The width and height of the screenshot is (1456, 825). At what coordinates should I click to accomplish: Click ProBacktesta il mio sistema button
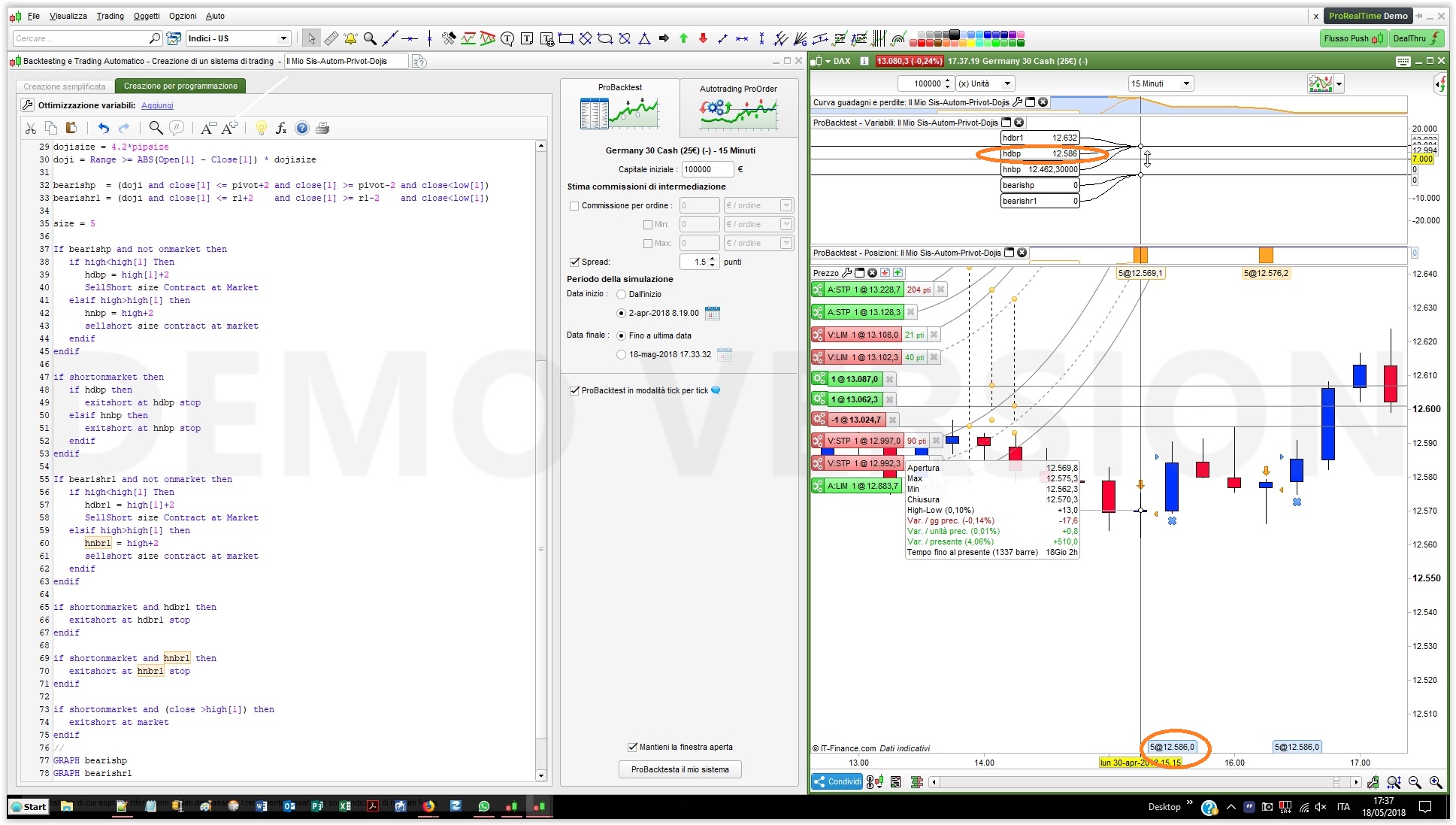[680, 769]
